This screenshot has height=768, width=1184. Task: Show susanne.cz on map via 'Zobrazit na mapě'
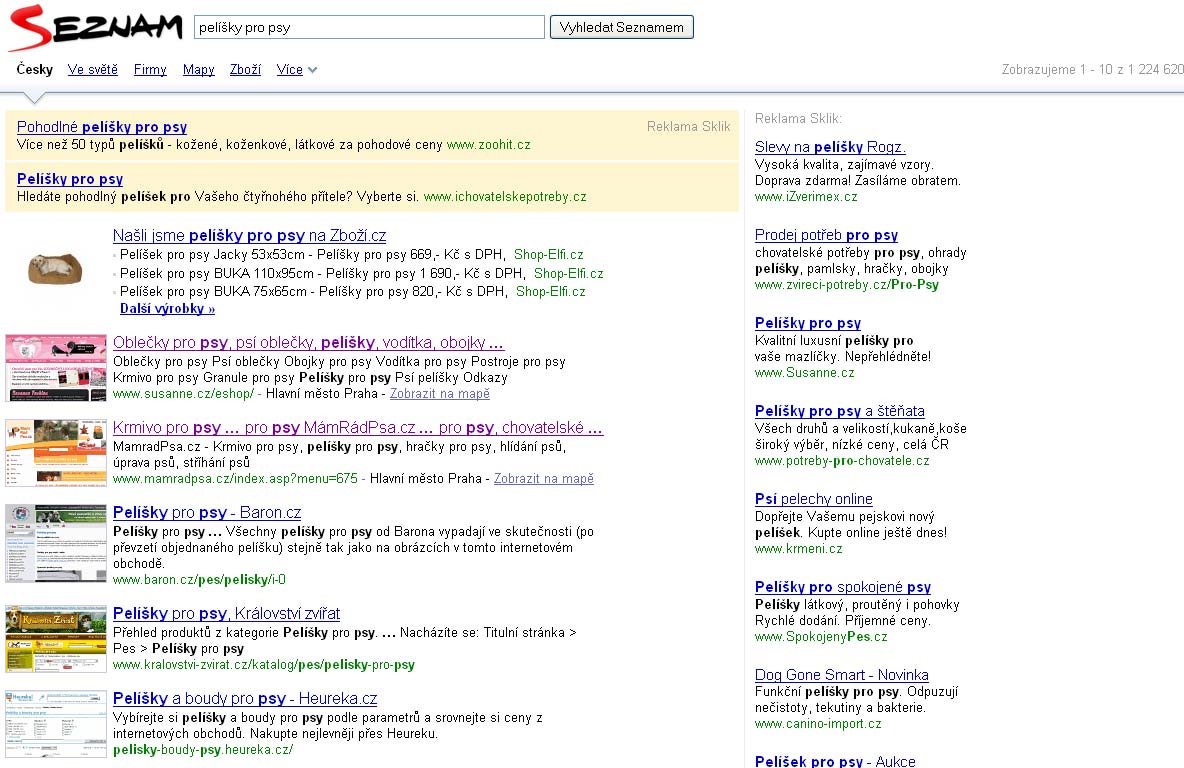[439, 393]
